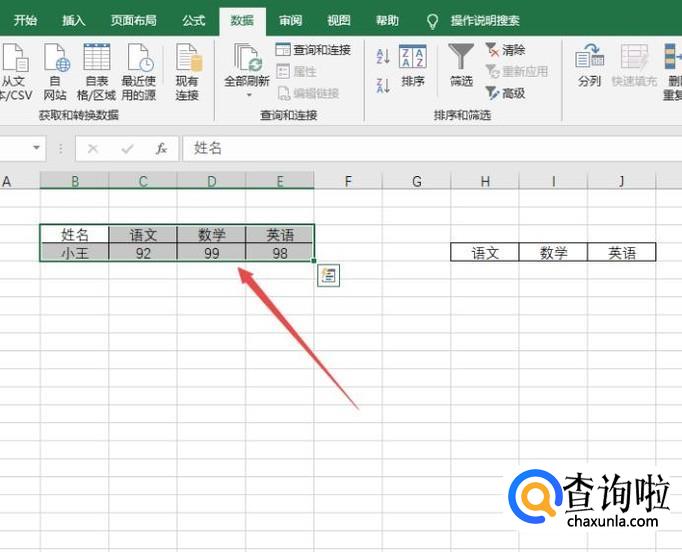682x552 pixels.
Task: Open the Name Box dropdown arrow
Action: (37, 148)
